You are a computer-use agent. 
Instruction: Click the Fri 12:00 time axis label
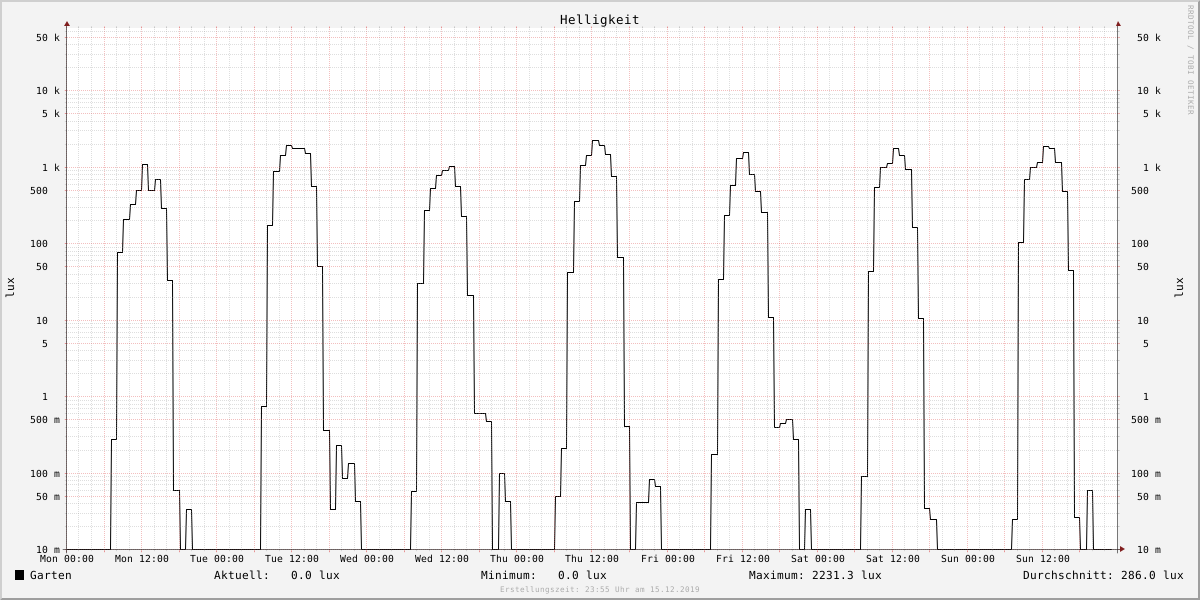743,559
